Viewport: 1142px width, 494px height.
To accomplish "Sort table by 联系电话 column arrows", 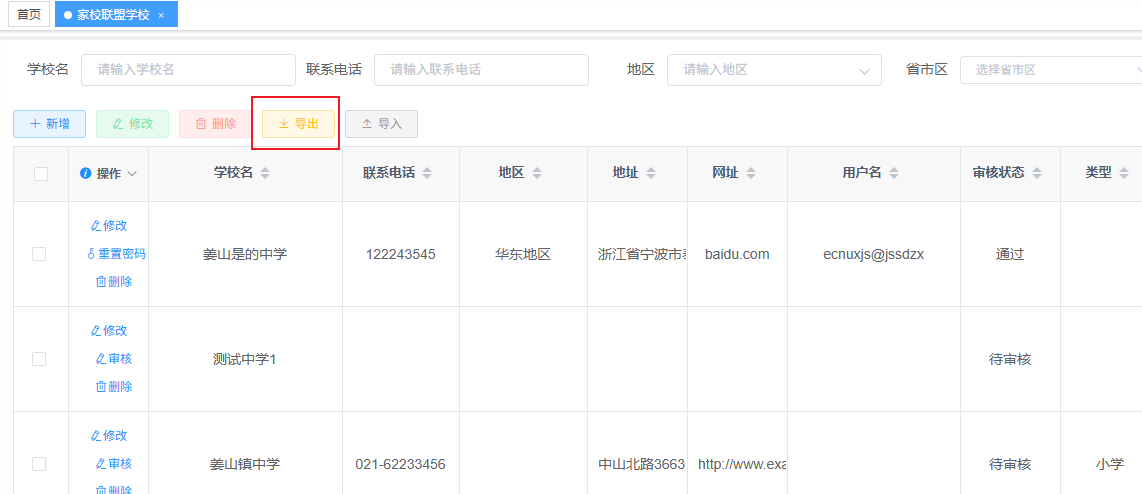I will (427, 173).
